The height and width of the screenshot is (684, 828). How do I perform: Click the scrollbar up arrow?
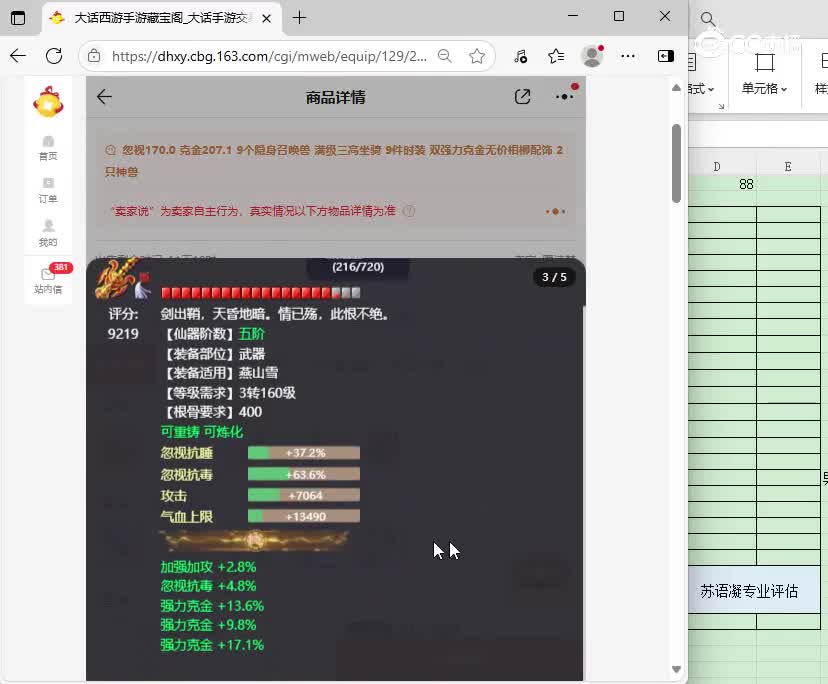point(676,88)
